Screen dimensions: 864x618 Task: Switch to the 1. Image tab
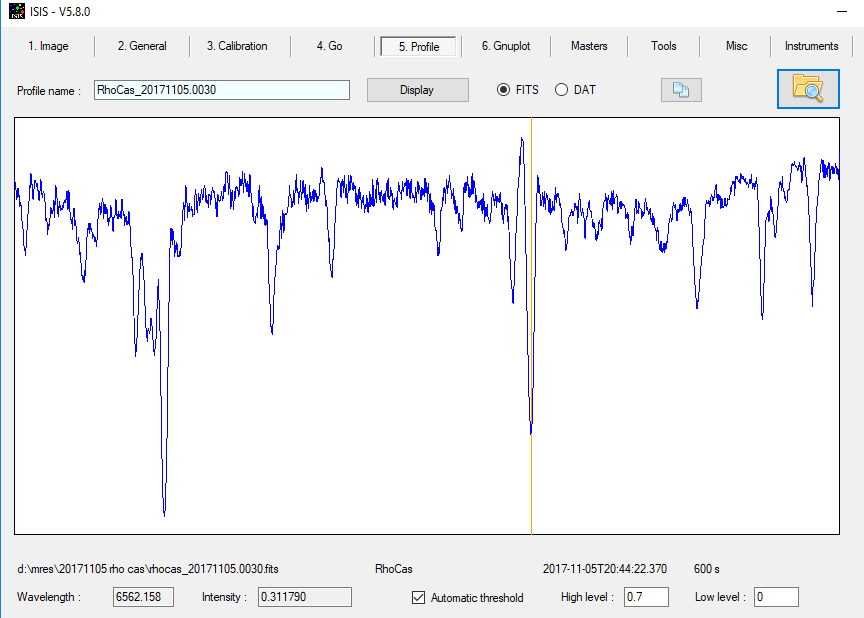pyautogui.click(x=48, y=46)
